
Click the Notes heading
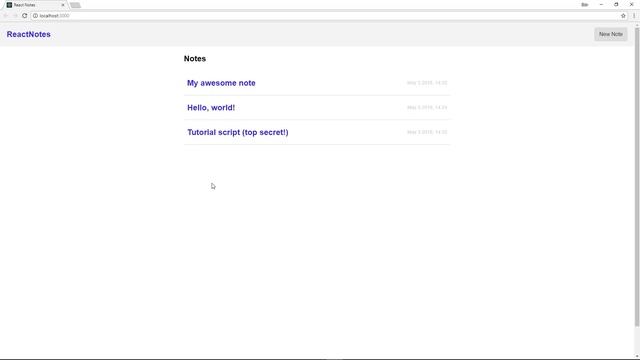tap(195, 59)
